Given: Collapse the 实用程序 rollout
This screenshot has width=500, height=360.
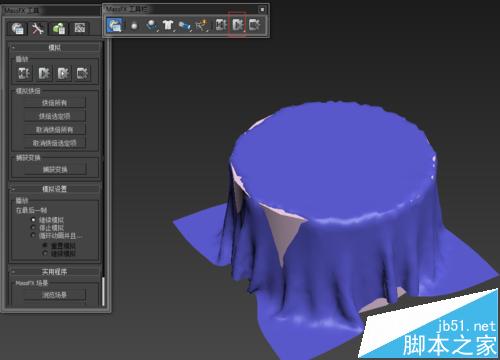Looking at the screenshot, I should pos(55,271).
